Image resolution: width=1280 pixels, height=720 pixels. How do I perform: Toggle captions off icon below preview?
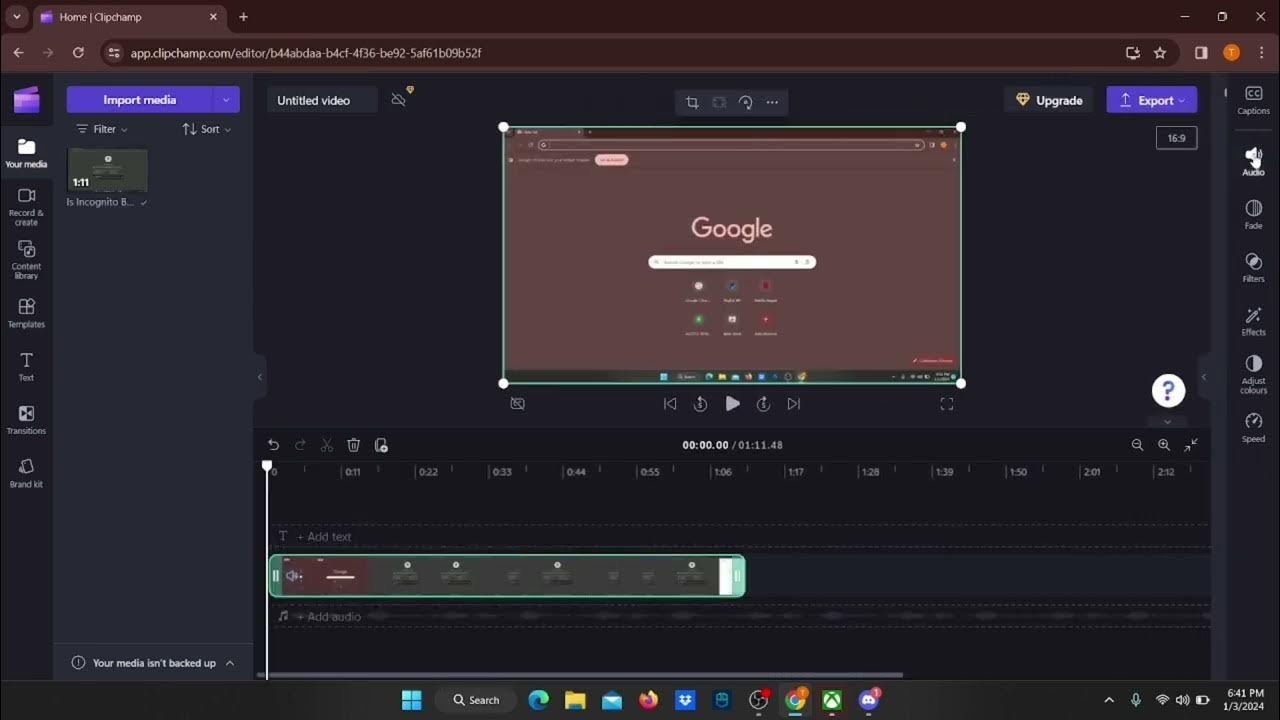(x=517, y=404)
